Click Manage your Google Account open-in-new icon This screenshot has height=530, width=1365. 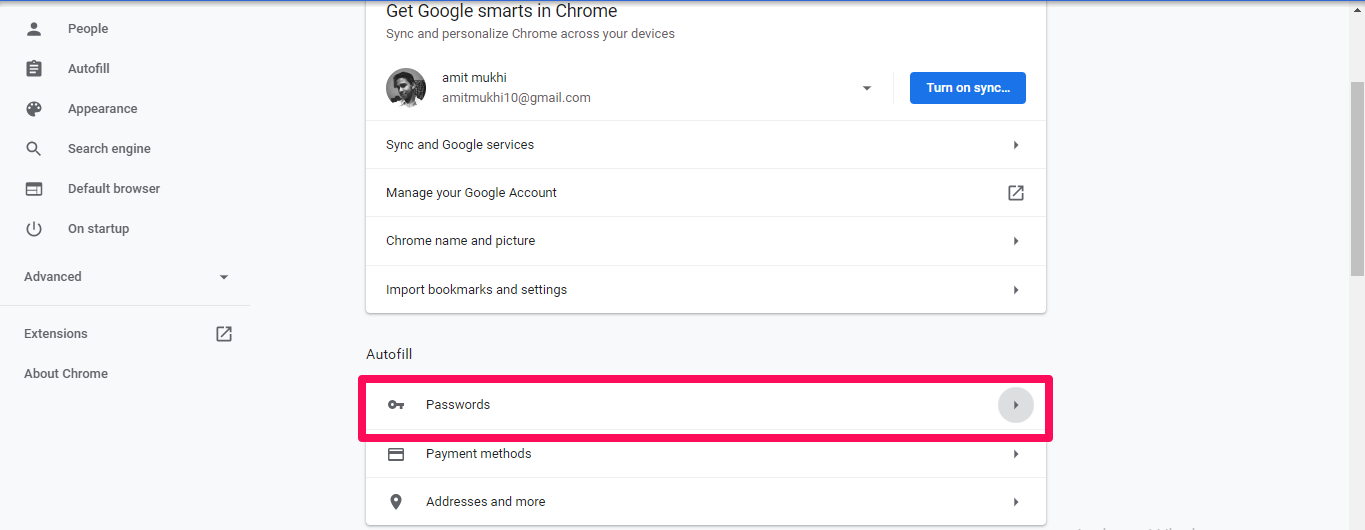click(1016, 193)
